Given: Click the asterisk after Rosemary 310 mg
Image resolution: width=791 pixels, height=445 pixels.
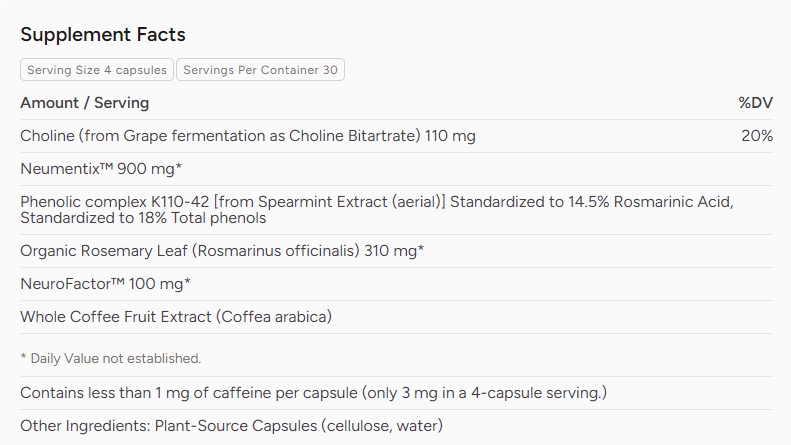Looking at the screenshot, I should click(x=421, y=248).
